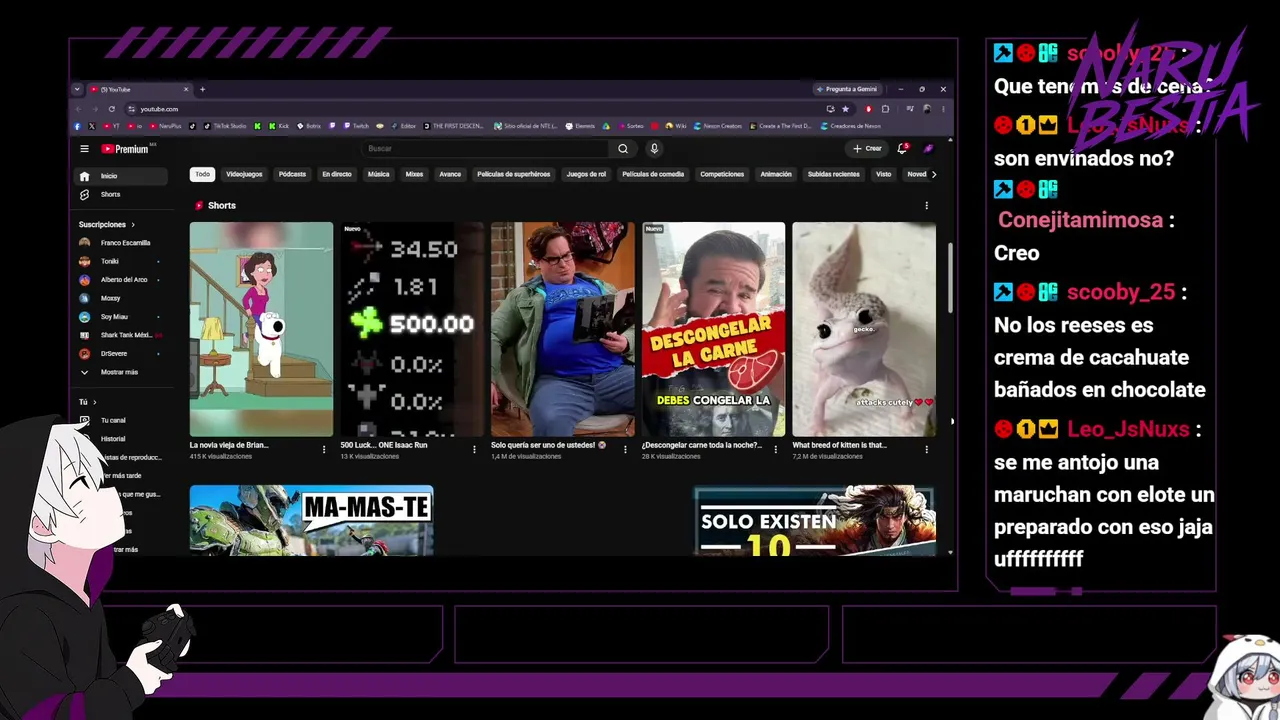Viewport: 1280px width, 720px height.
Task: Open a new browser tab
Action: (202, 89)
